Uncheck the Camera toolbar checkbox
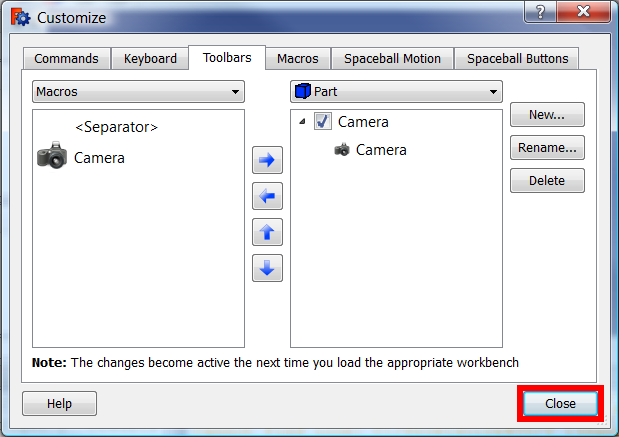This screenshot has height=437, width=619. (x=323, y=121)
